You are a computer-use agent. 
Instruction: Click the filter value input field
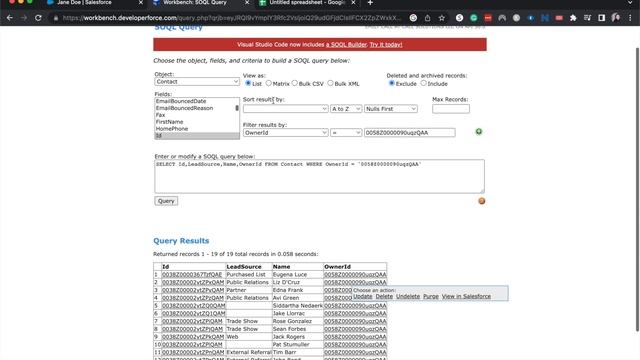[x=409, y=133]
